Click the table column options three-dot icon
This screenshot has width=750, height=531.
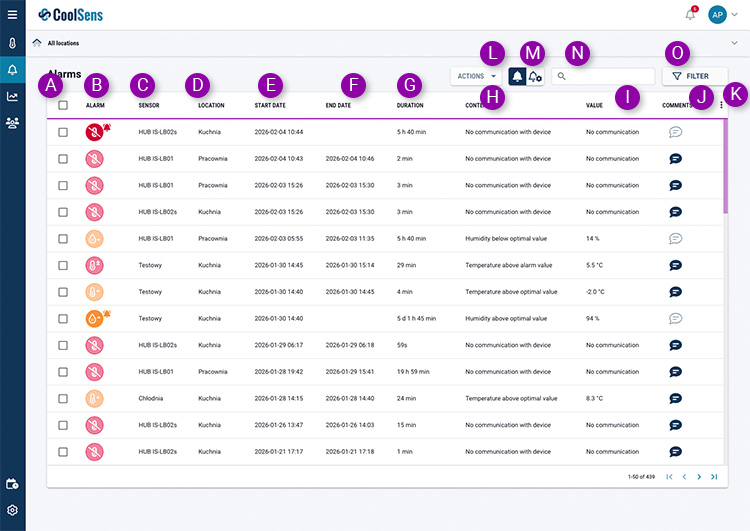point(721,105)
